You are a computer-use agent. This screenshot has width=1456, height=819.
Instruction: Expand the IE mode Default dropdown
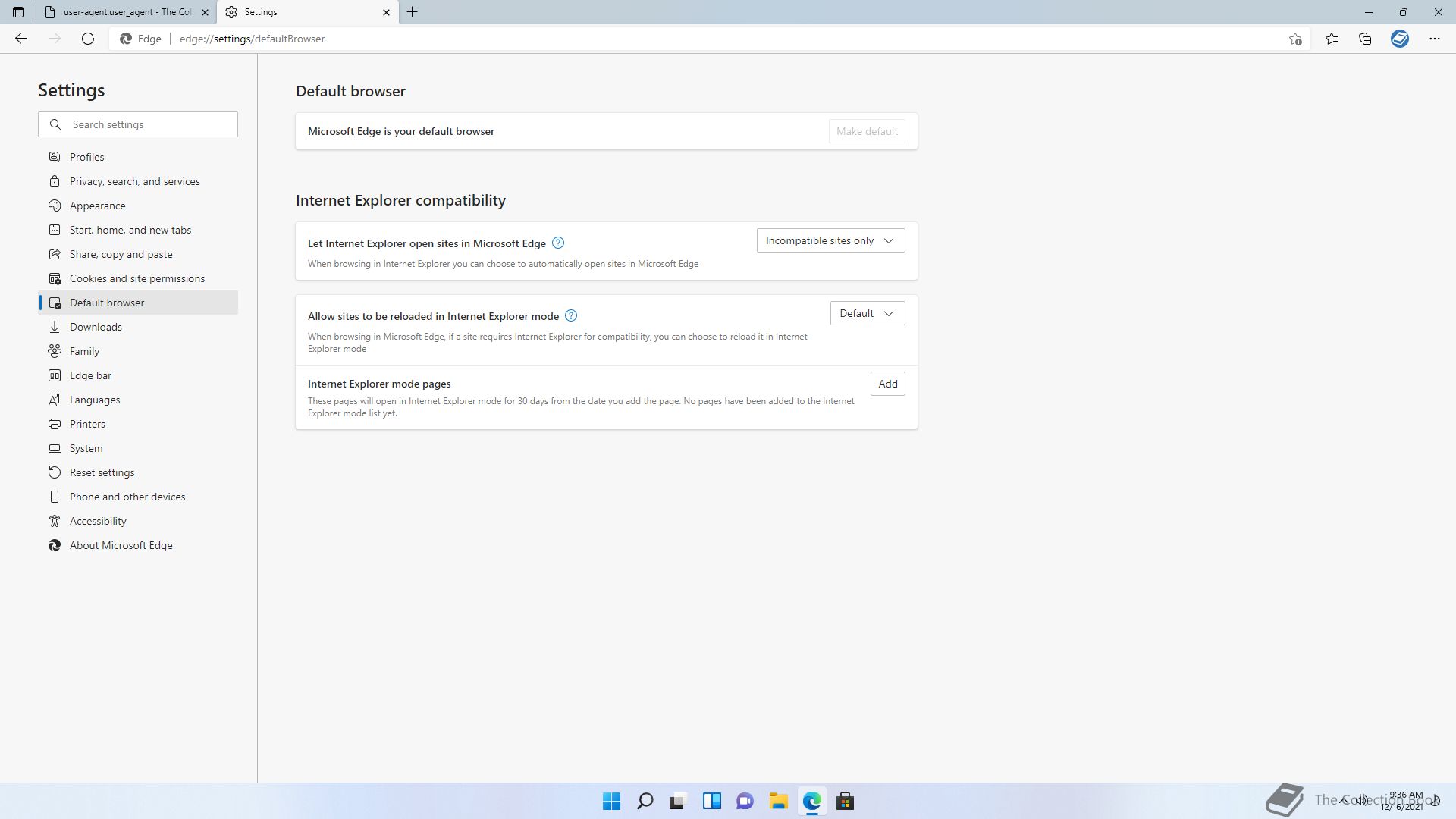pos(867,313)
